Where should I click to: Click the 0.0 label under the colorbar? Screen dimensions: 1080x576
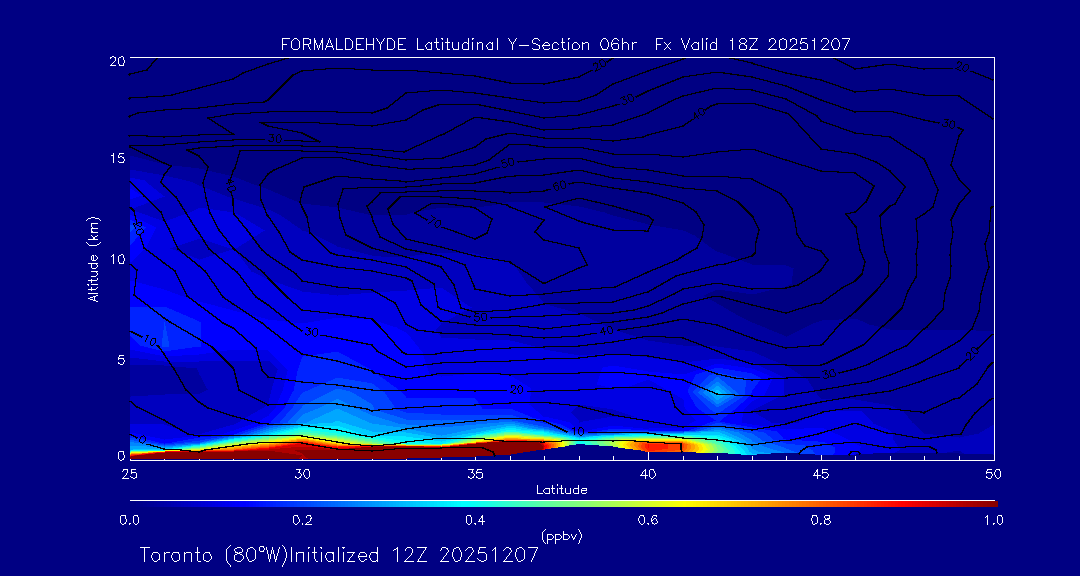pos(129,520)
